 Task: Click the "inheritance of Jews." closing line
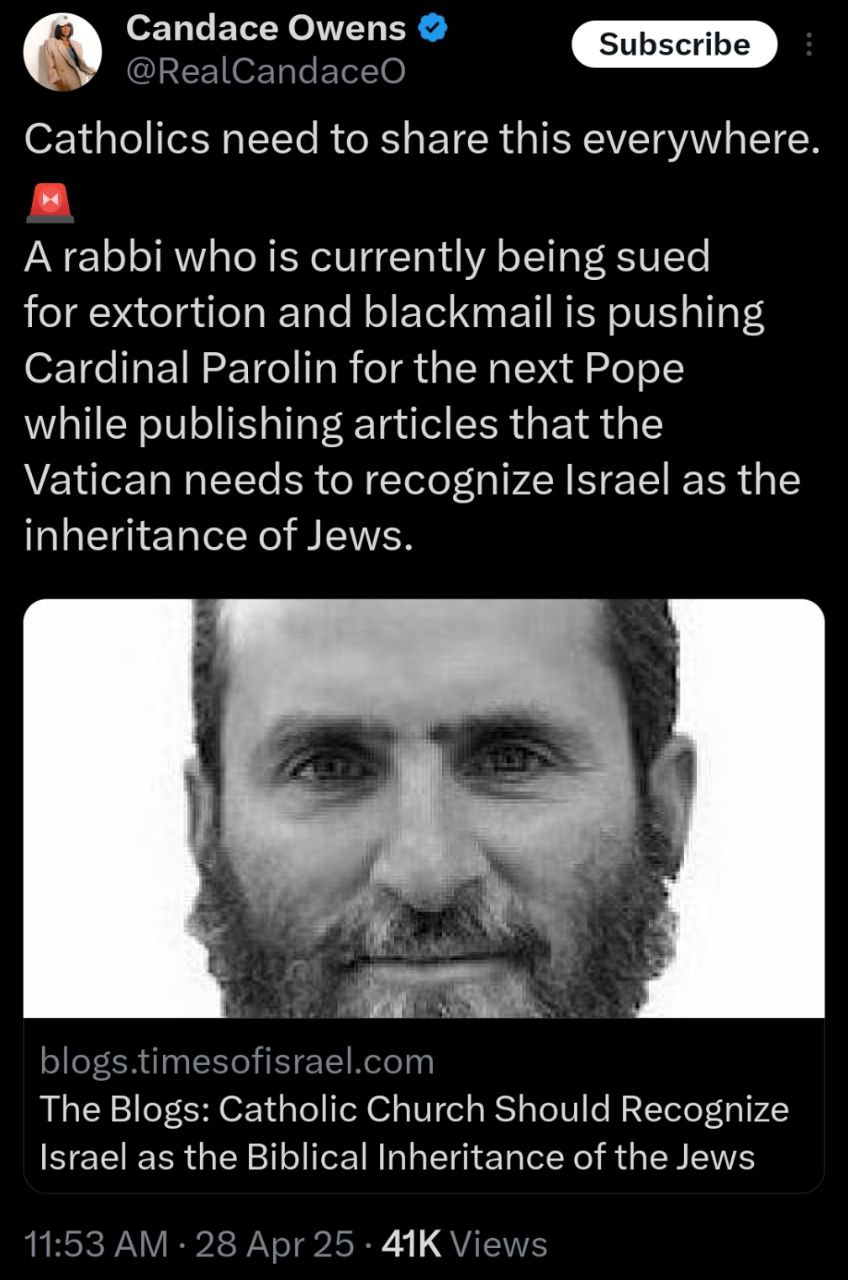click(217, 536)
